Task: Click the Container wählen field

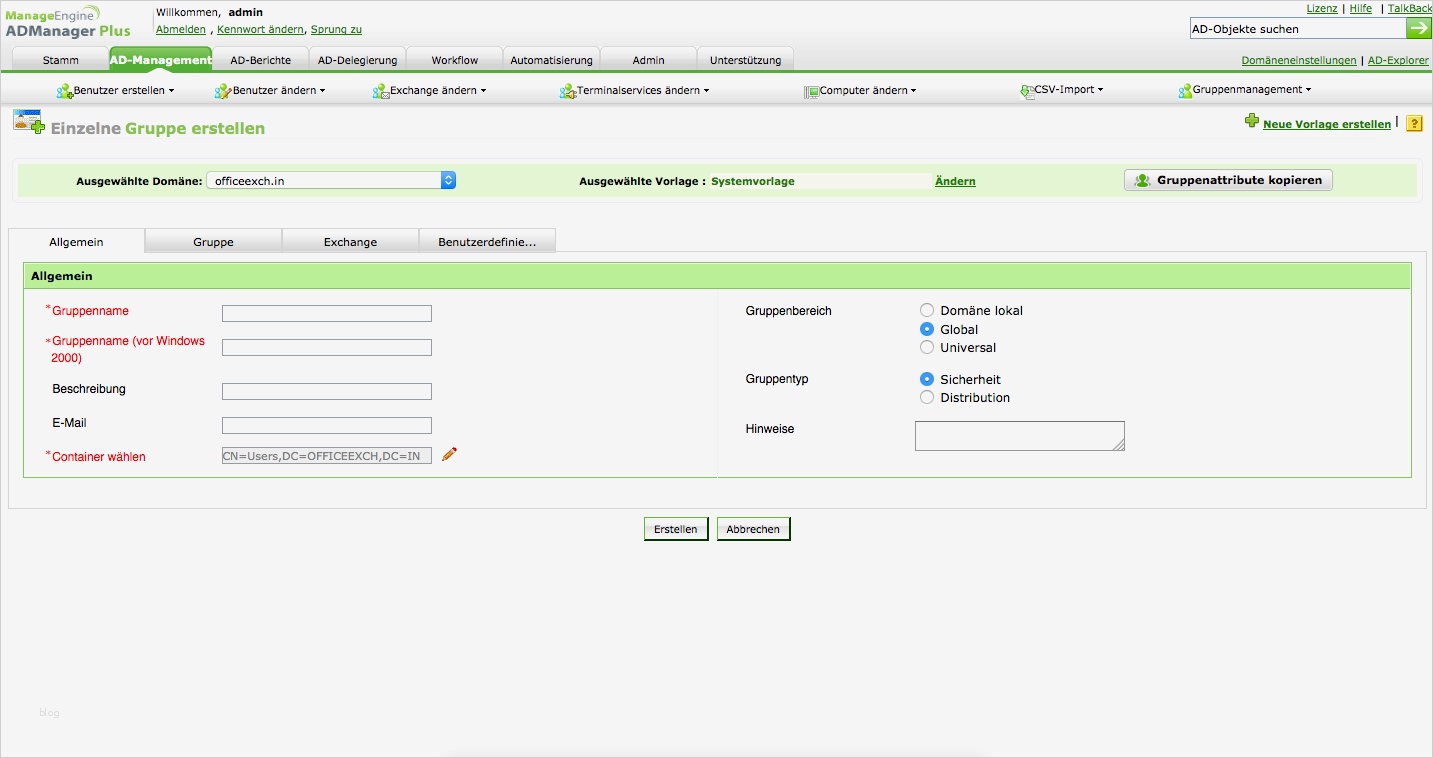Action: 327,456
